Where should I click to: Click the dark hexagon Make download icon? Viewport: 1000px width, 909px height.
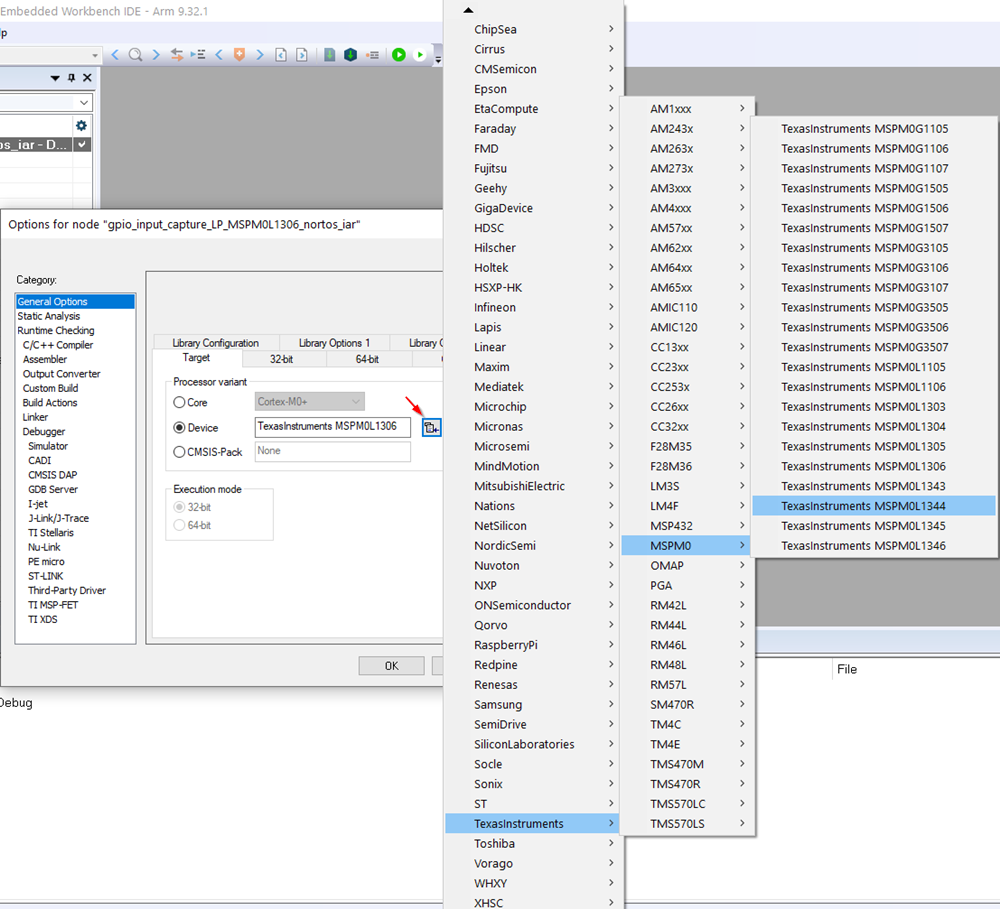(350, 55)
